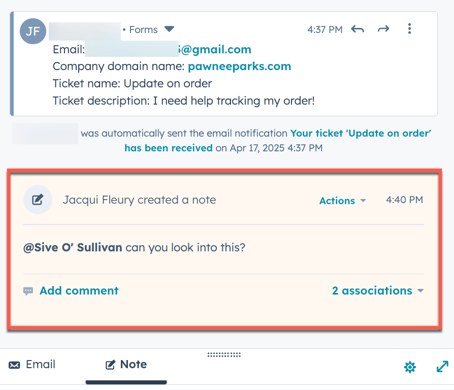
Task: Open editor settings gear icon
Action: pos(410,367)
